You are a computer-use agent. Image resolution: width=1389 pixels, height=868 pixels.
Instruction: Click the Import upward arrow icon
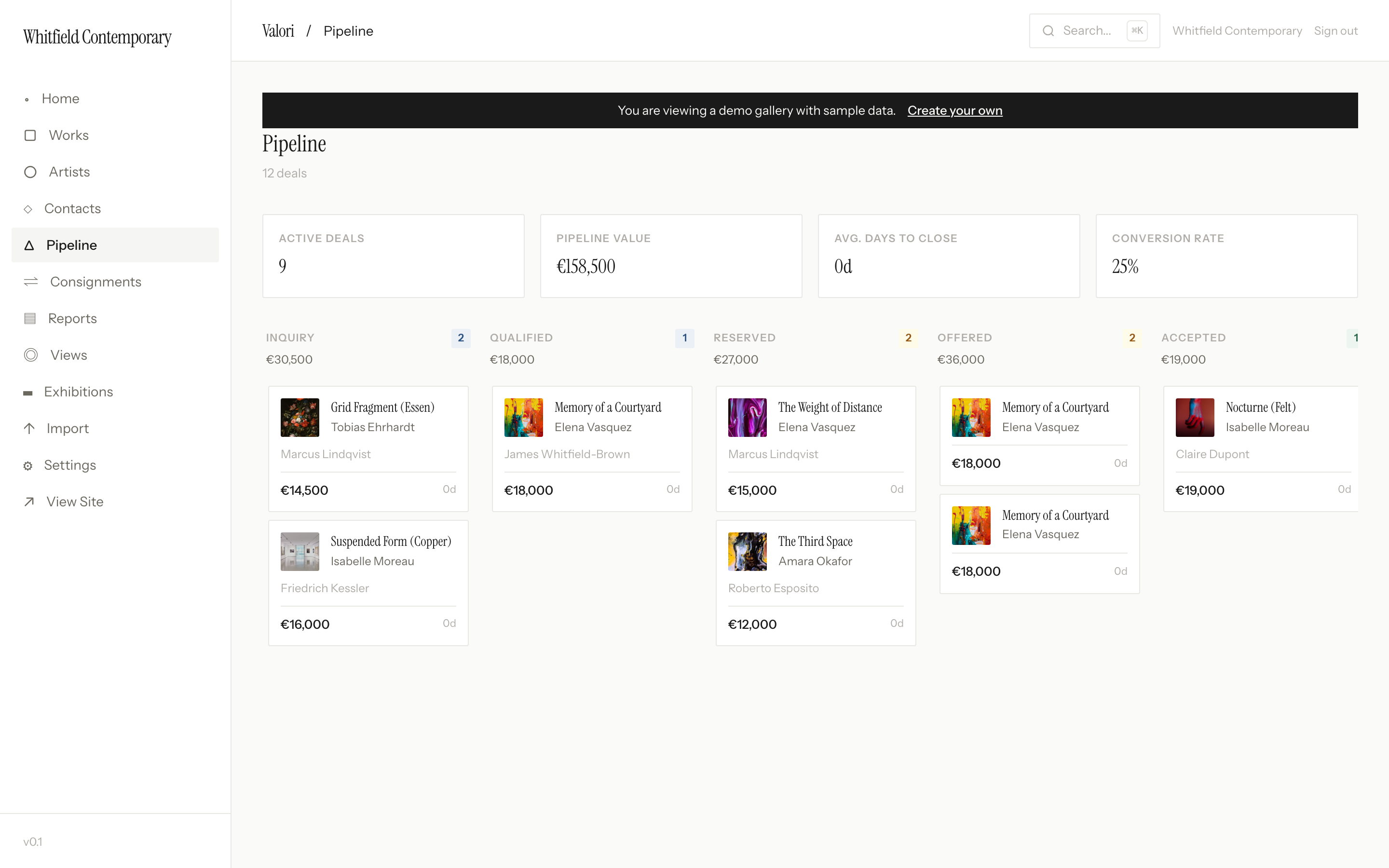[29, 429]
